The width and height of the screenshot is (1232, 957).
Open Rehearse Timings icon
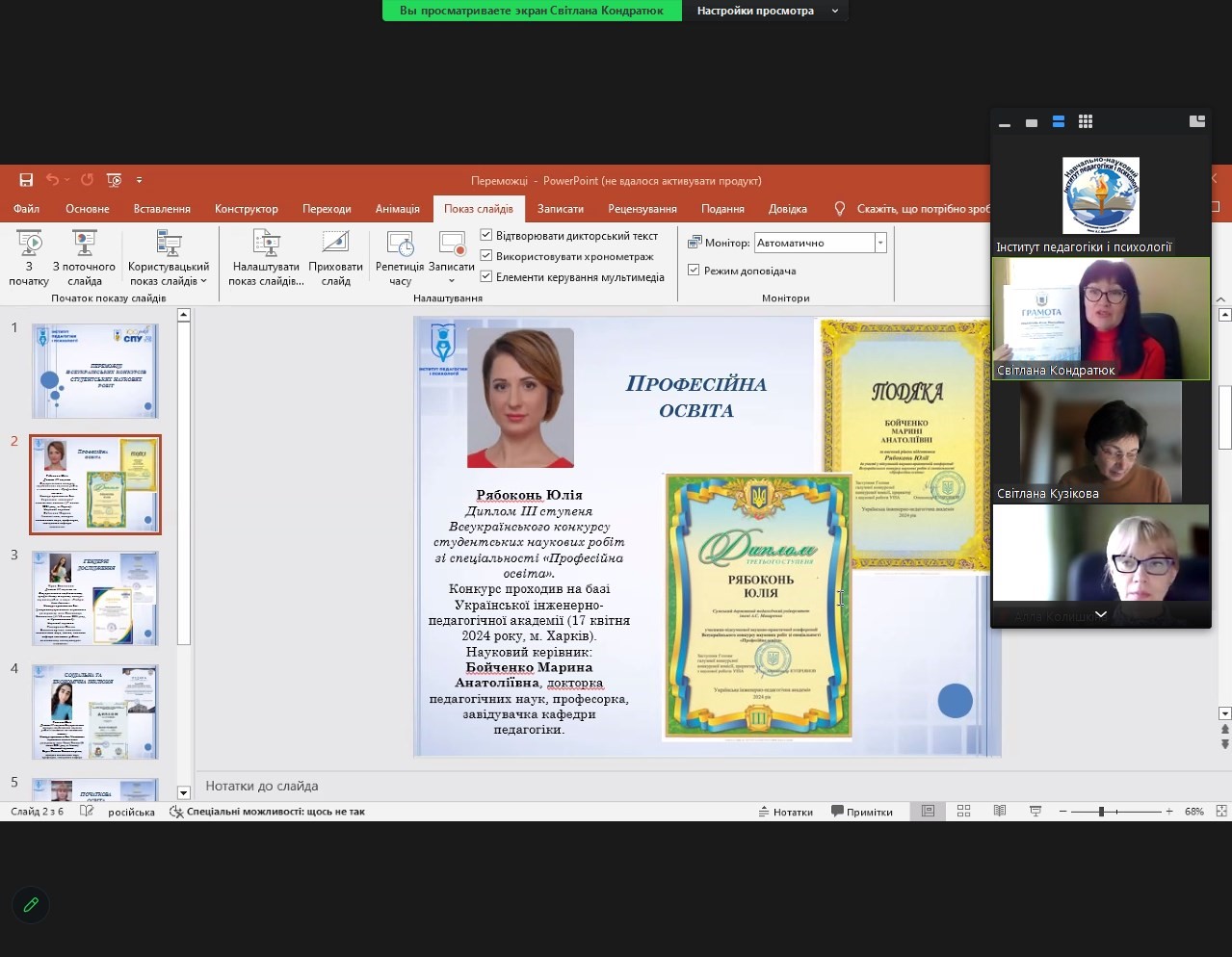point(400,243)
